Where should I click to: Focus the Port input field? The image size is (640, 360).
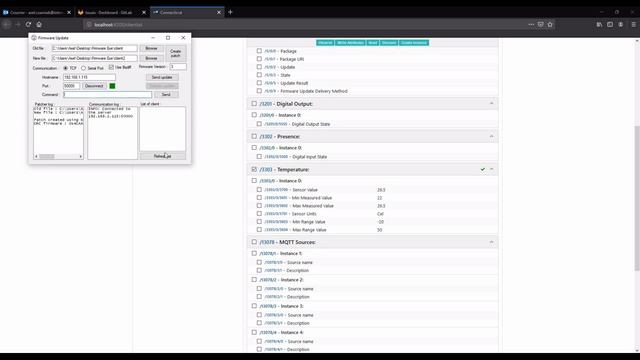coord(71,86)
